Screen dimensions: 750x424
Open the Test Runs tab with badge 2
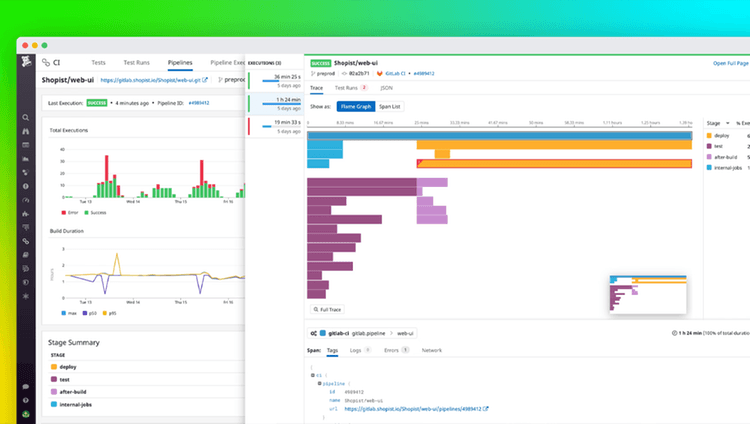pyautogui.click(x=351, y=88)
